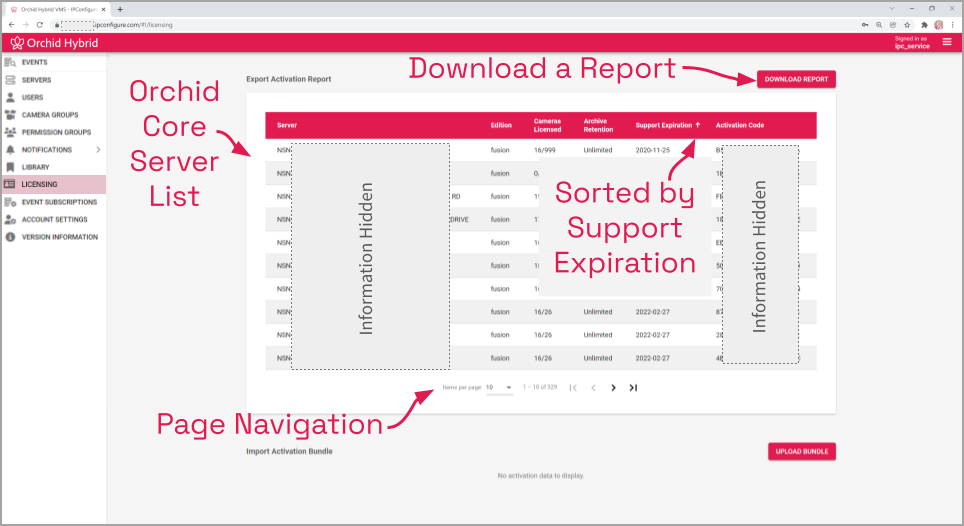964x526 pixels.
Task: Click the Permission Groups icon
Action: pos(10,132)
